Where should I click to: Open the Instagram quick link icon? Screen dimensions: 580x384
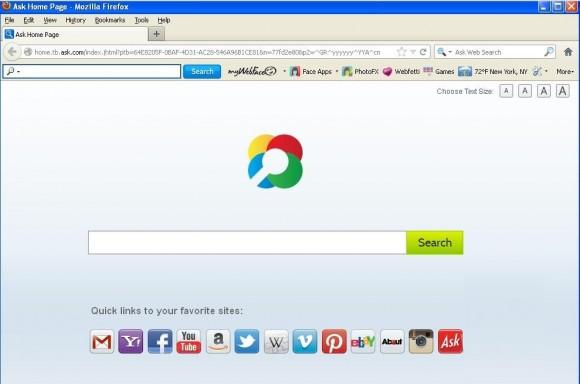pyautogui.click(x=421, y=341)
